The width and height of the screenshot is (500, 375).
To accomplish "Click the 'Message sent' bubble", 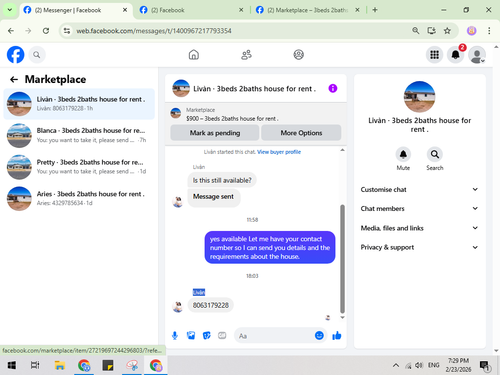I will pyautogui.click(x=213, y=197).
